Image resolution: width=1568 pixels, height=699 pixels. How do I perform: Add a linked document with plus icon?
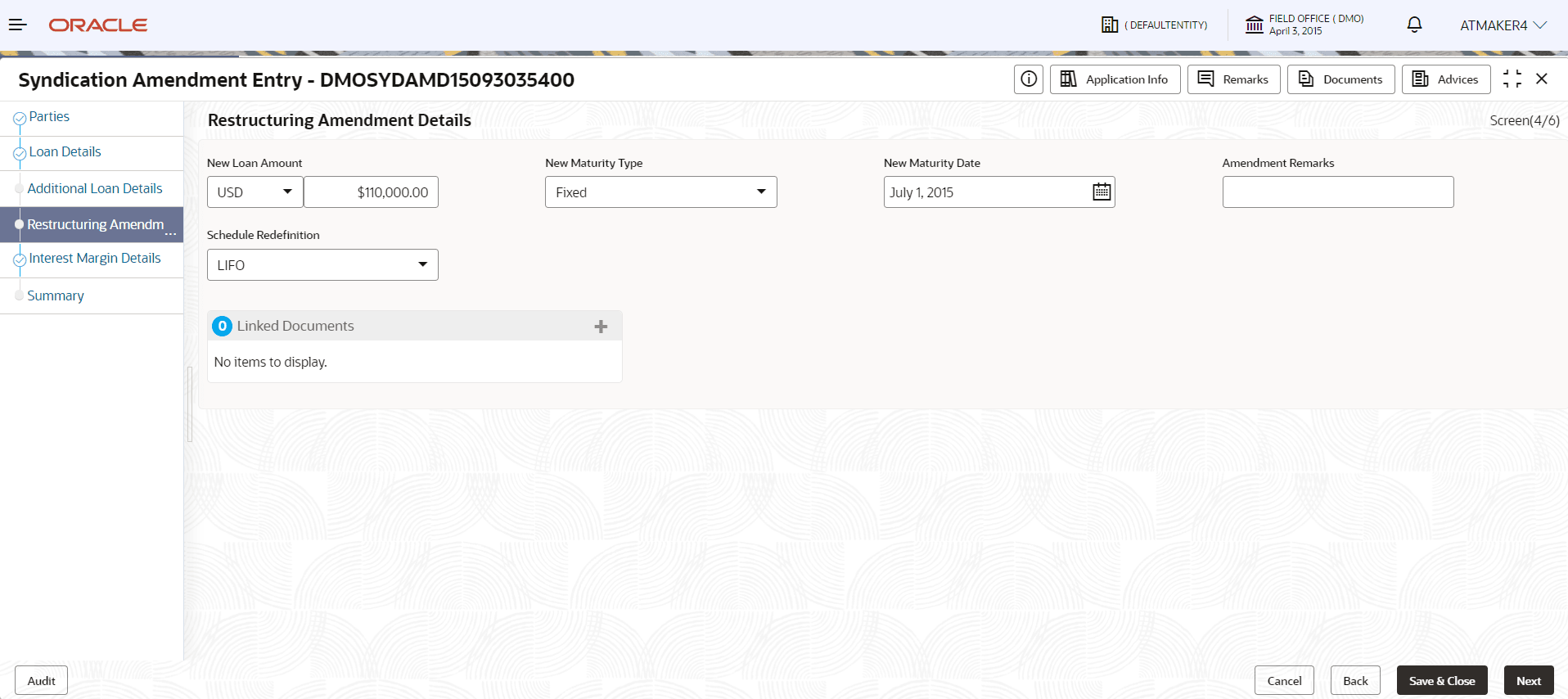[x=601, y=327]
